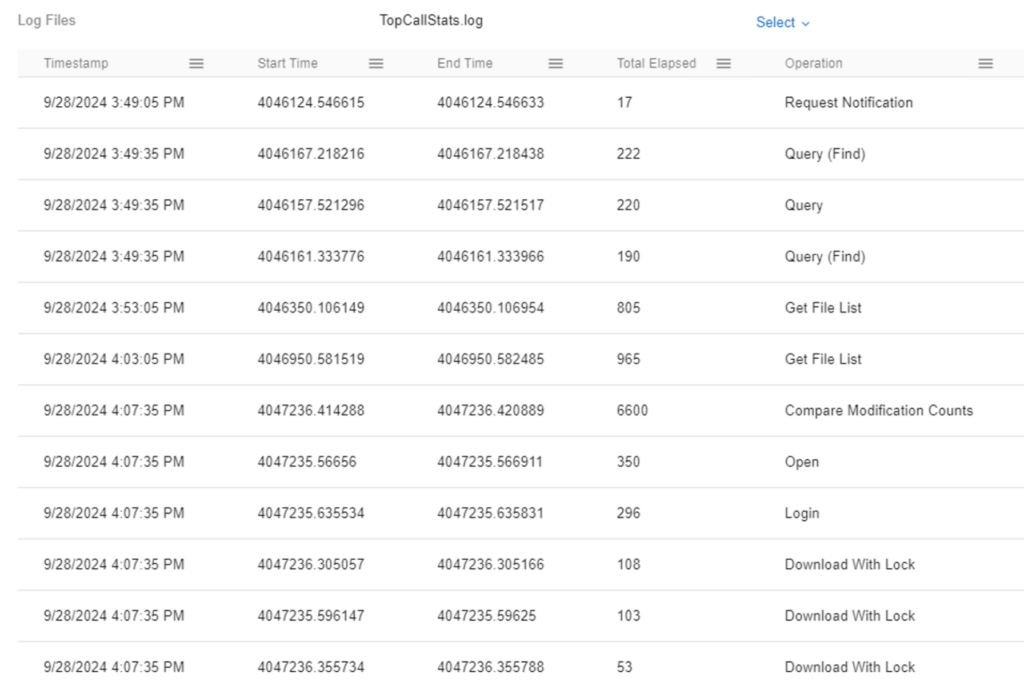The image size is (1024, 690).
Task: Click timestamp 9/28/2024 3:49:05 PM
Action: coord(114,102)
